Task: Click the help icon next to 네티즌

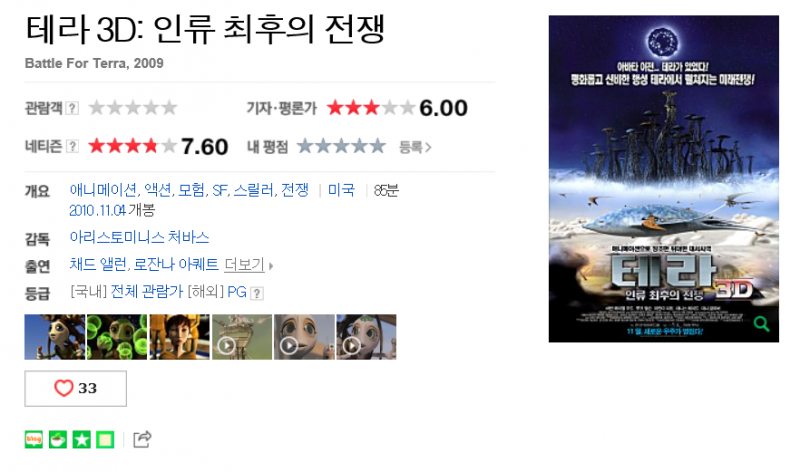Action: coord(72,146)
